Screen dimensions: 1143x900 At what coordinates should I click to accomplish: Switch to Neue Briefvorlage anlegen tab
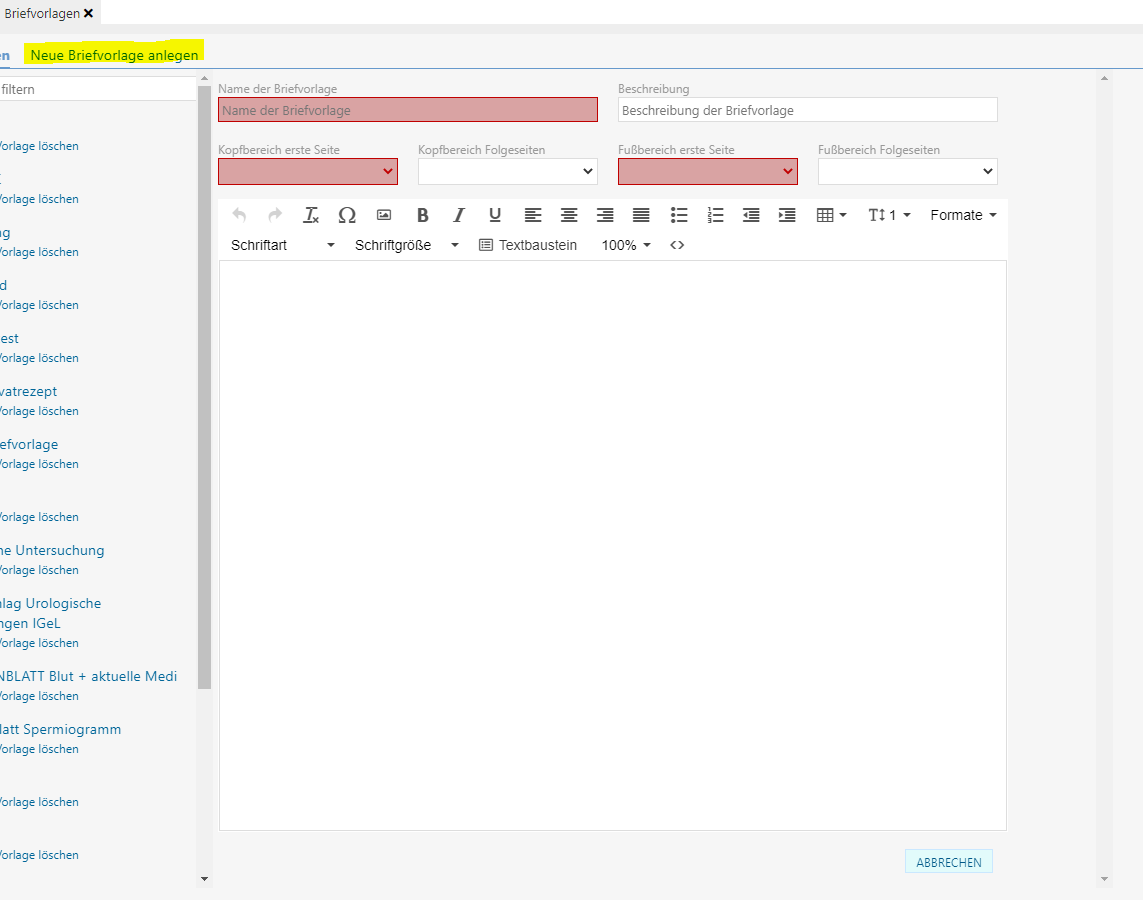pos(114,55)
